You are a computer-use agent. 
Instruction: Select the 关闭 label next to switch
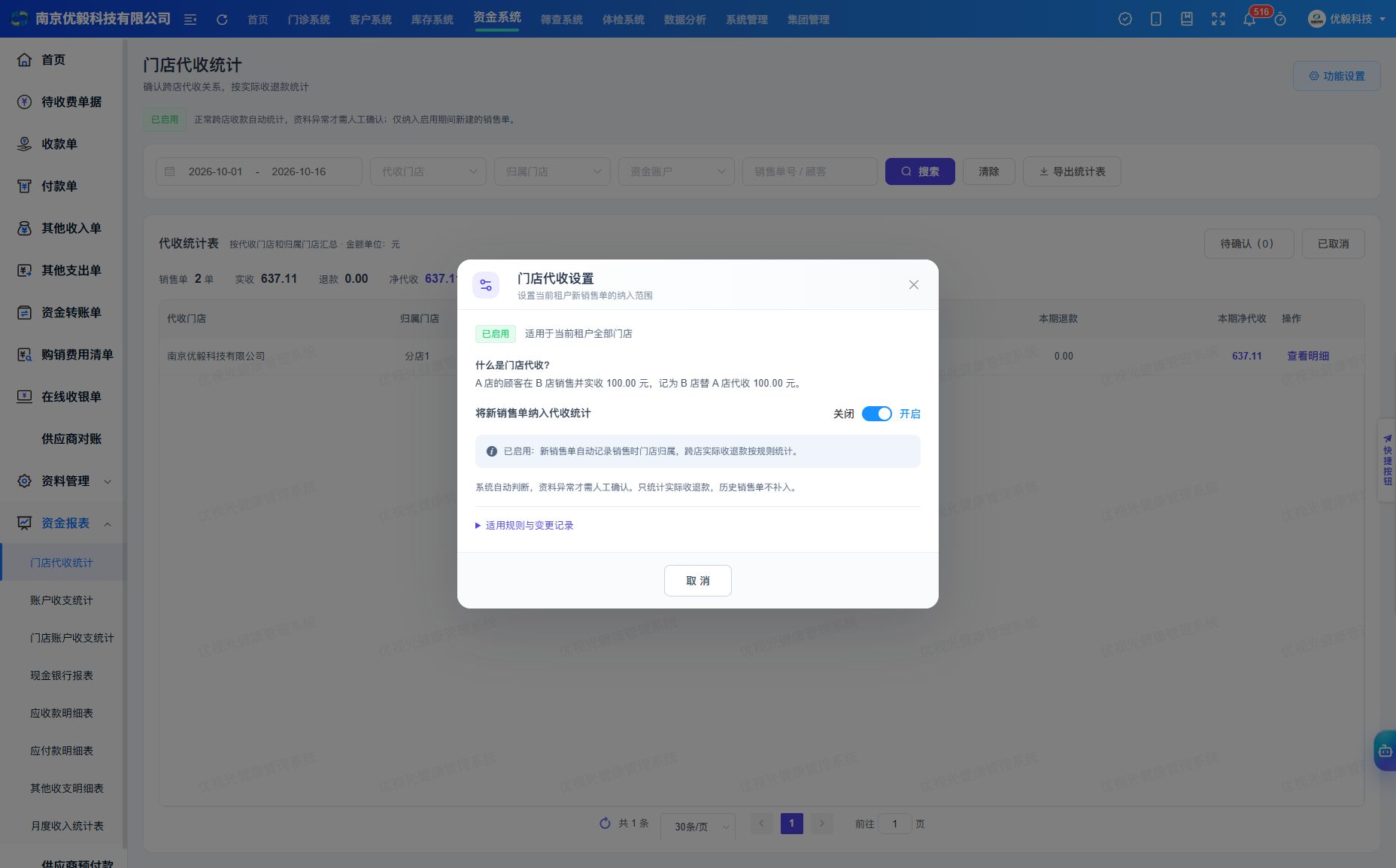(843, 414)
